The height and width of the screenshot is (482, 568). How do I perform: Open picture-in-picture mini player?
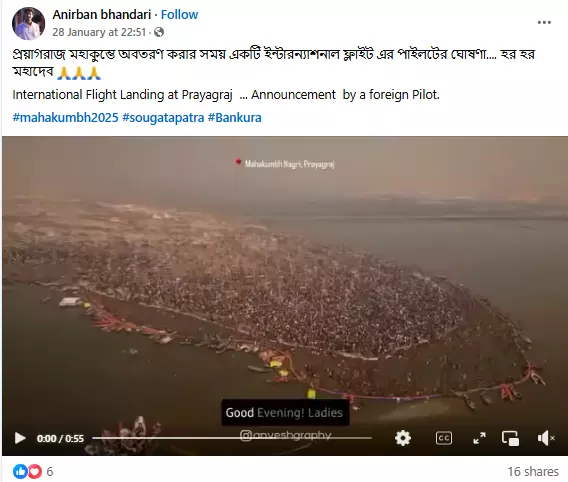click(510, 438)
